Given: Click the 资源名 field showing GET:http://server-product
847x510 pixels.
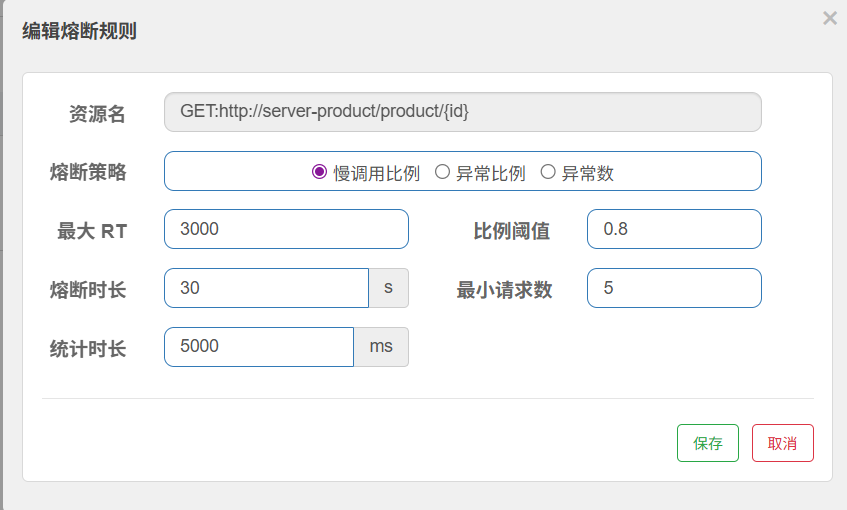Looking at the screenshot, I should [x=462, y=112].
